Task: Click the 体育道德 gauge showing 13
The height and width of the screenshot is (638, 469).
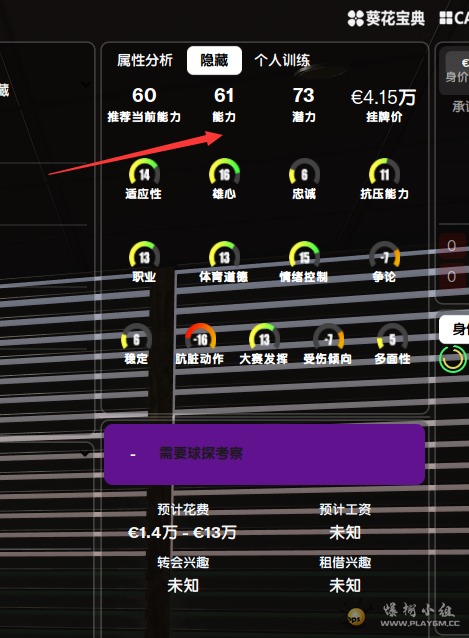Action: [x=224, y=256]
